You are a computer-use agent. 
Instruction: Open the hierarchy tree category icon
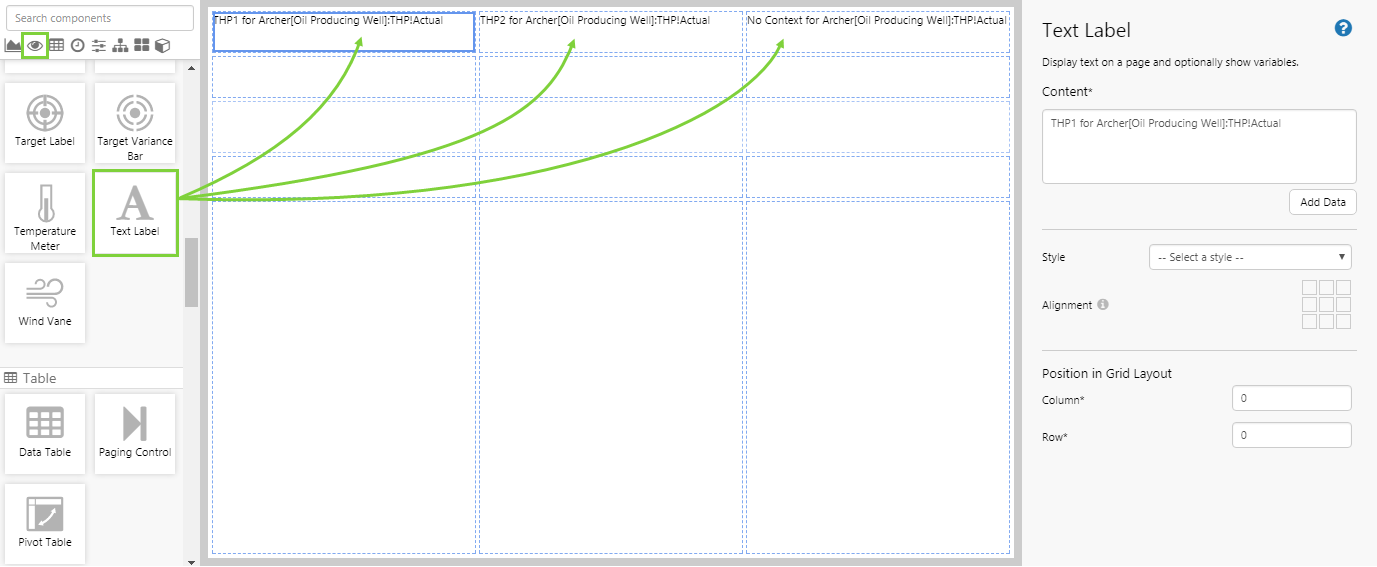click(120, 45)
